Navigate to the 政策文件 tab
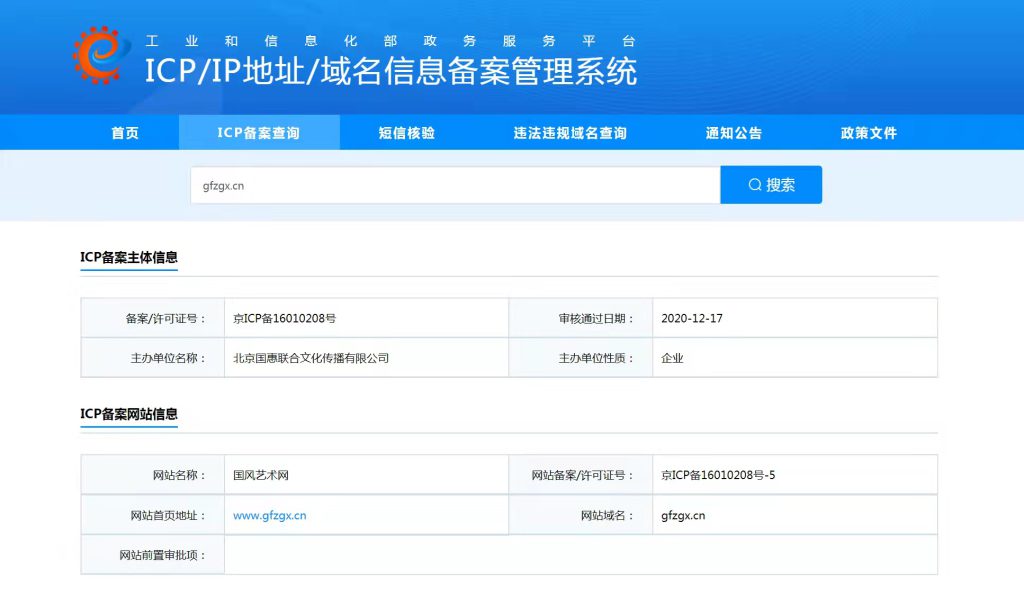Screen dimensions: 1024x604 [868, 133]
